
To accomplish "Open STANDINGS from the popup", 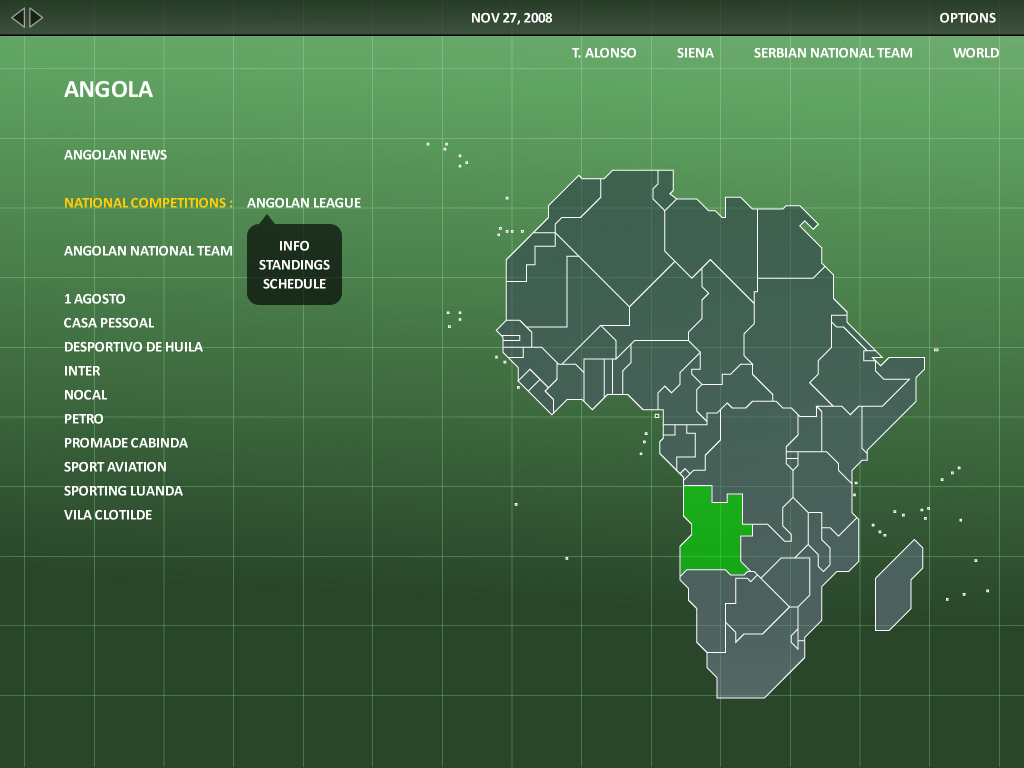I will pyautogui.click(x=293, y=264).
